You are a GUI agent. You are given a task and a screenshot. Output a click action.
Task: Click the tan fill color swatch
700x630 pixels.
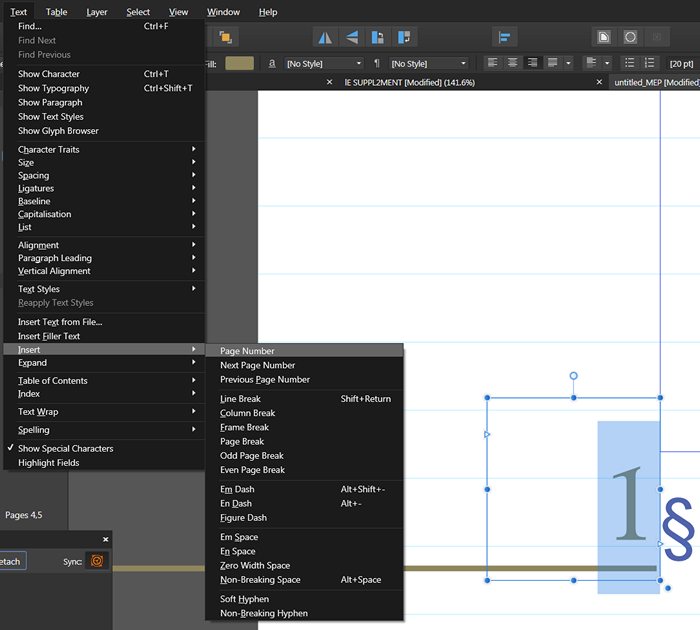[x=239, y=63]
